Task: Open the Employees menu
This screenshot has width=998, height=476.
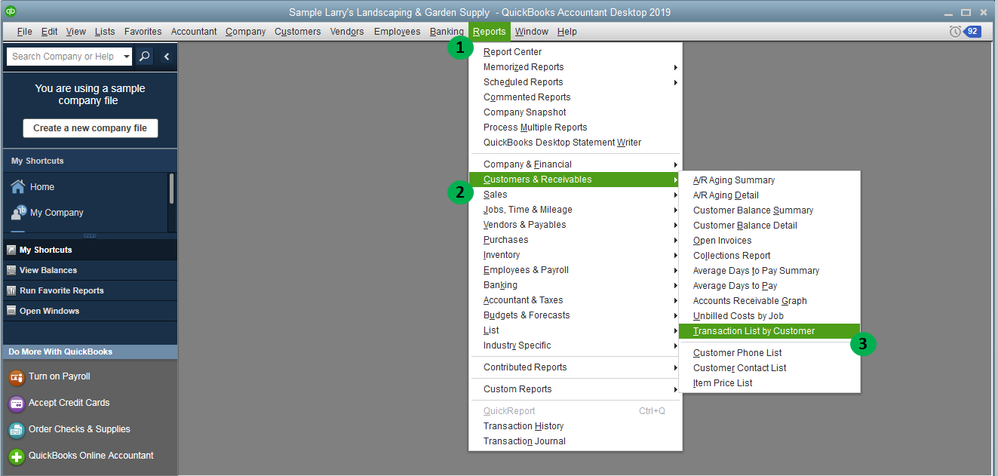Action: pos(397,32)
